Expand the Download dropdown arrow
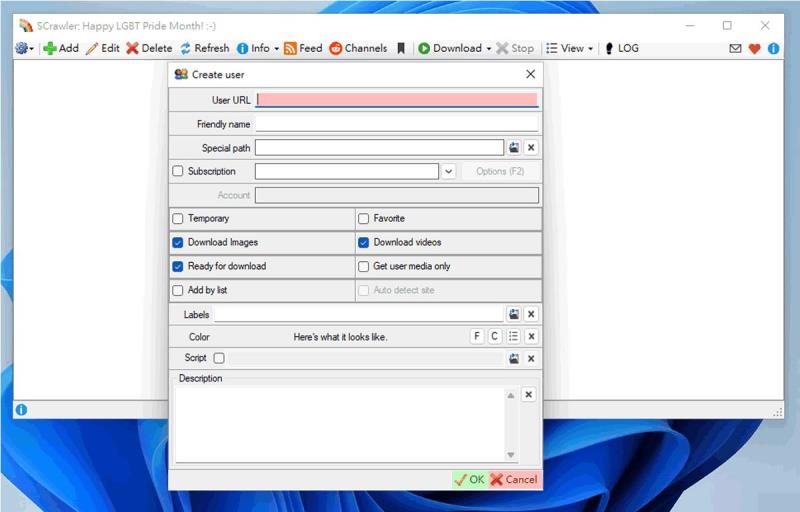 pyautogui.click(x=489, y=48)
